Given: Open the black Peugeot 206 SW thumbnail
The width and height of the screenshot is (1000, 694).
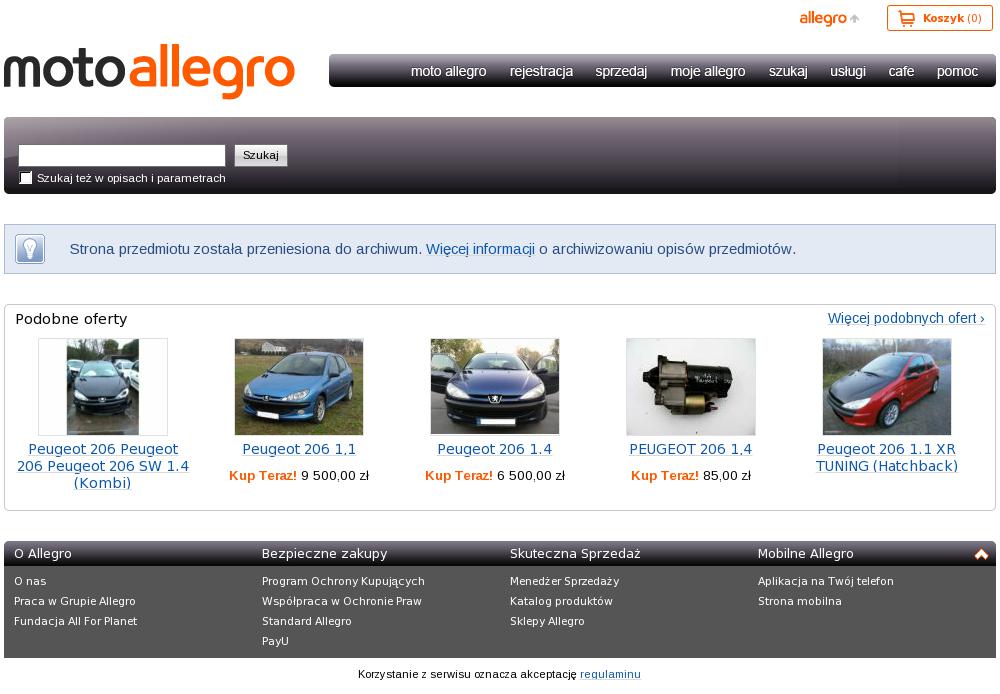Looking at the screenshot, I should pyautogui.click(x=103, y=387).
